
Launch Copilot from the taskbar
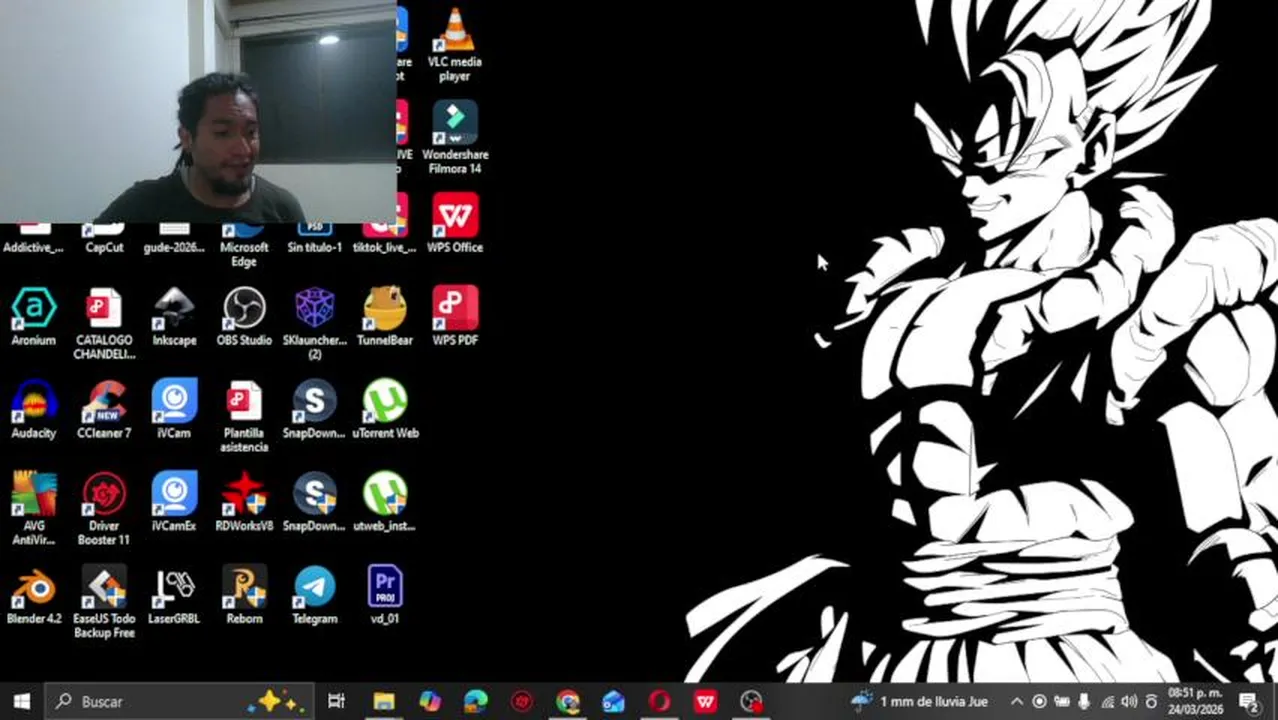click(x=430, y=701)
